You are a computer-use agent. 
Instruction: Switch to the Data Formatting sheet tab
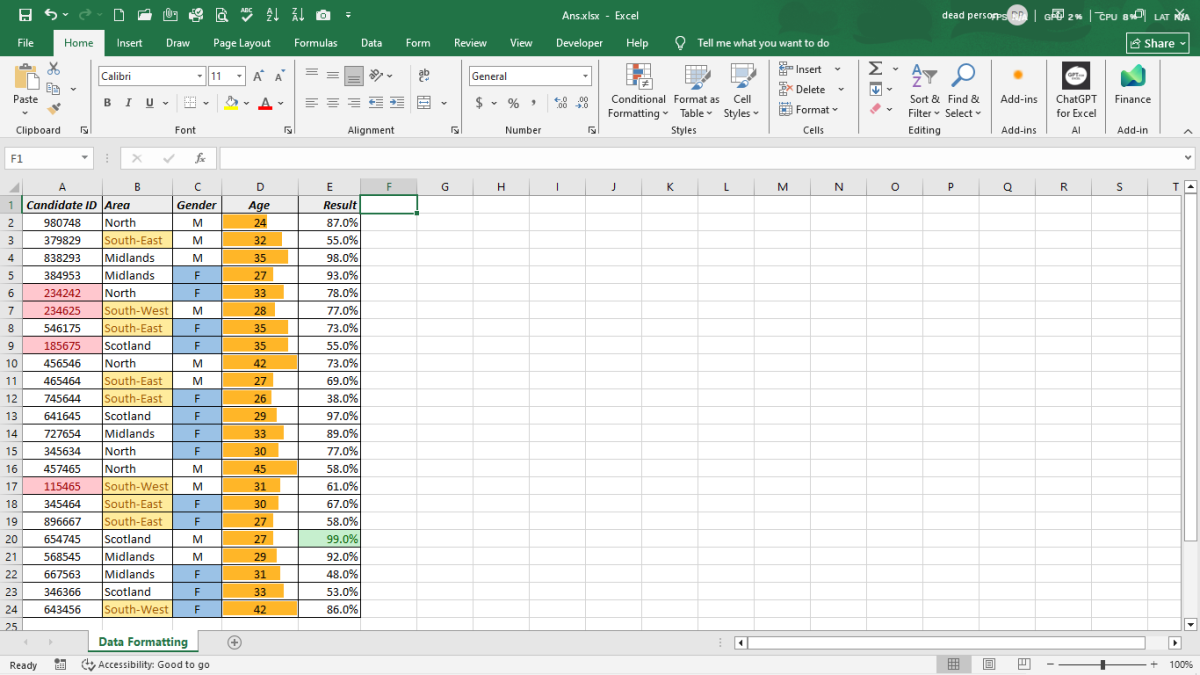(x=142, y=642)
